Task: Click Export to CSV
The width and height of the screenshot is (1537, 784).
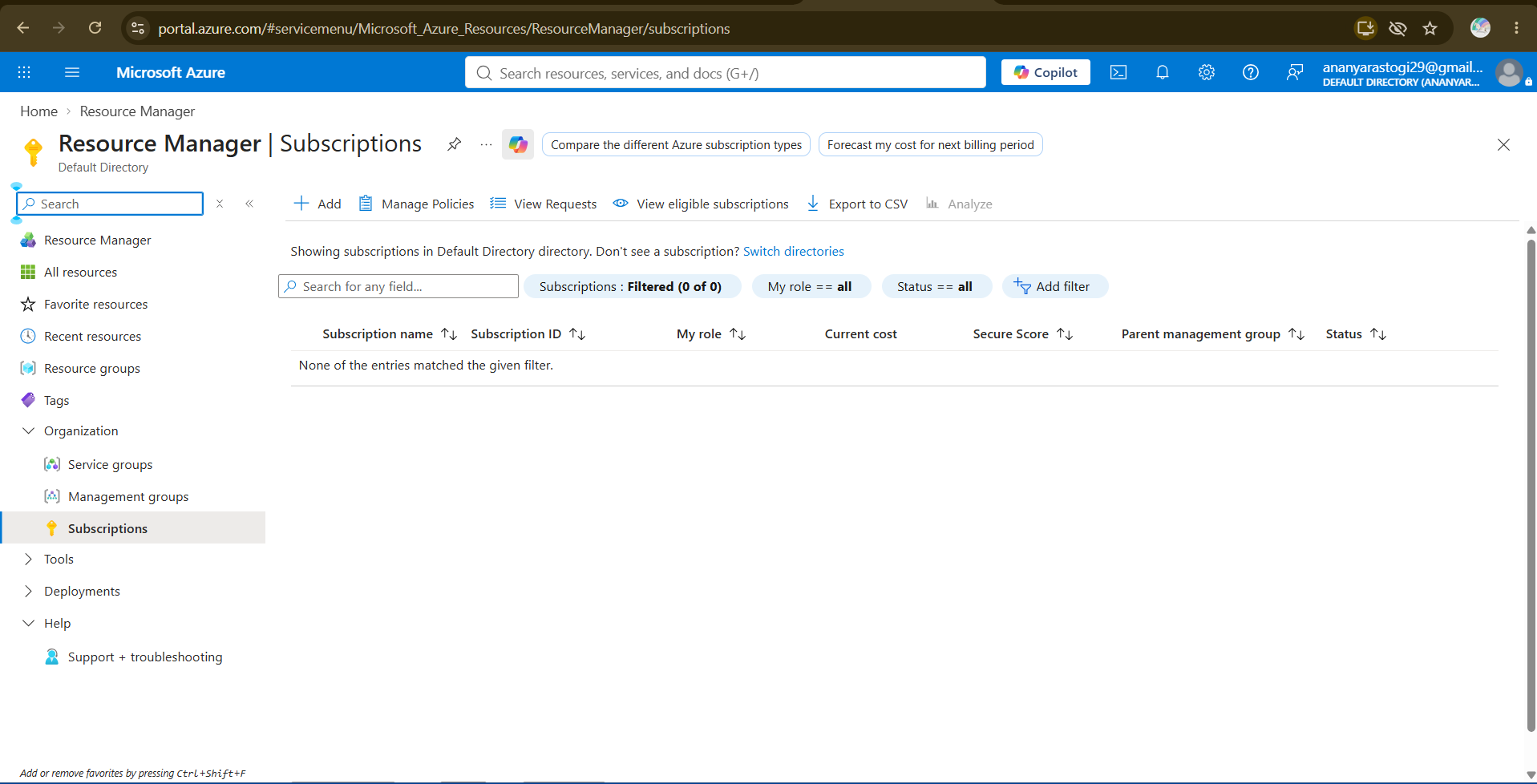Action: (x=857, y=204)
